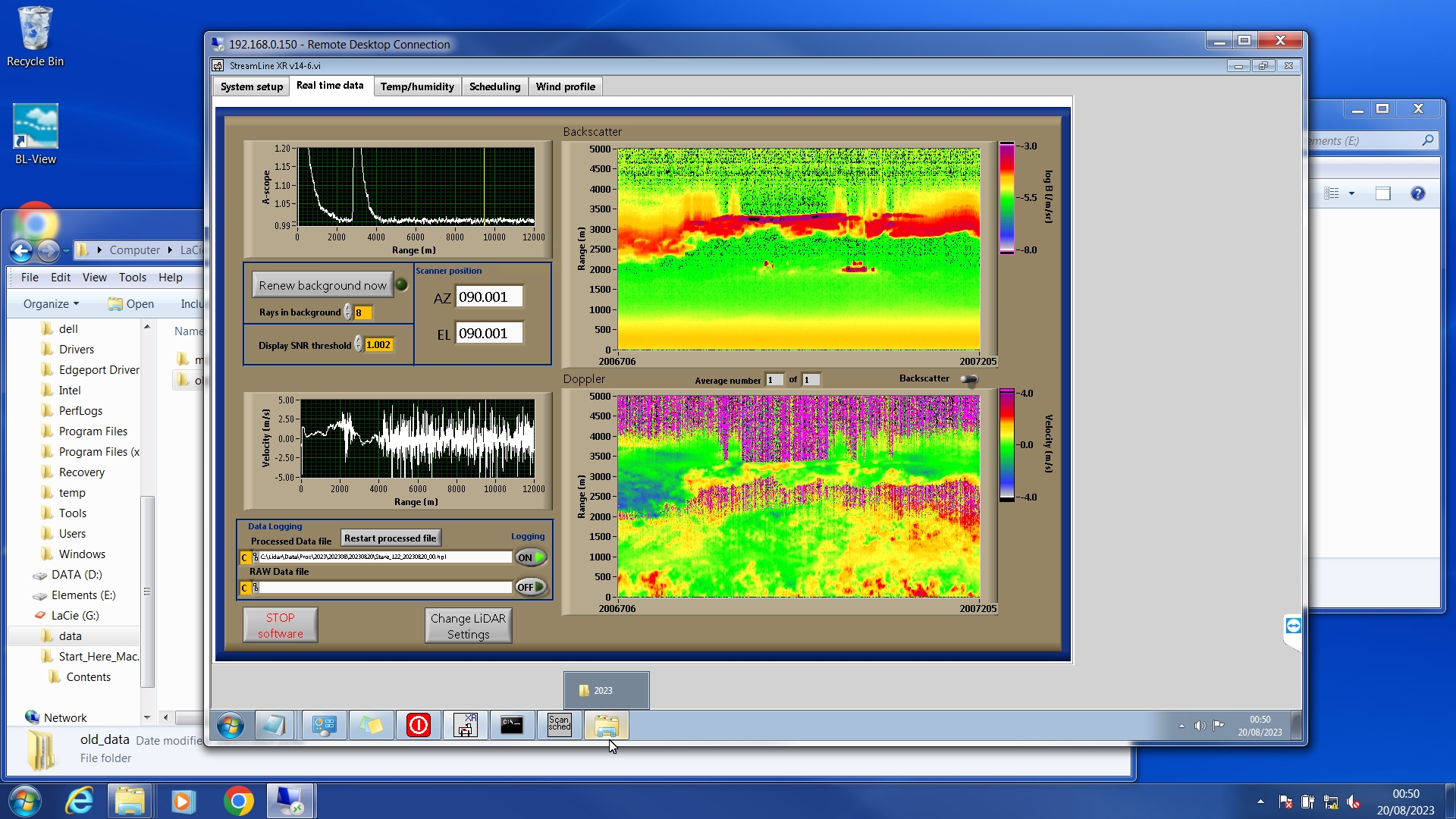
Task: Switch to the Wind profile tab
Action: [x=565, y=86]
